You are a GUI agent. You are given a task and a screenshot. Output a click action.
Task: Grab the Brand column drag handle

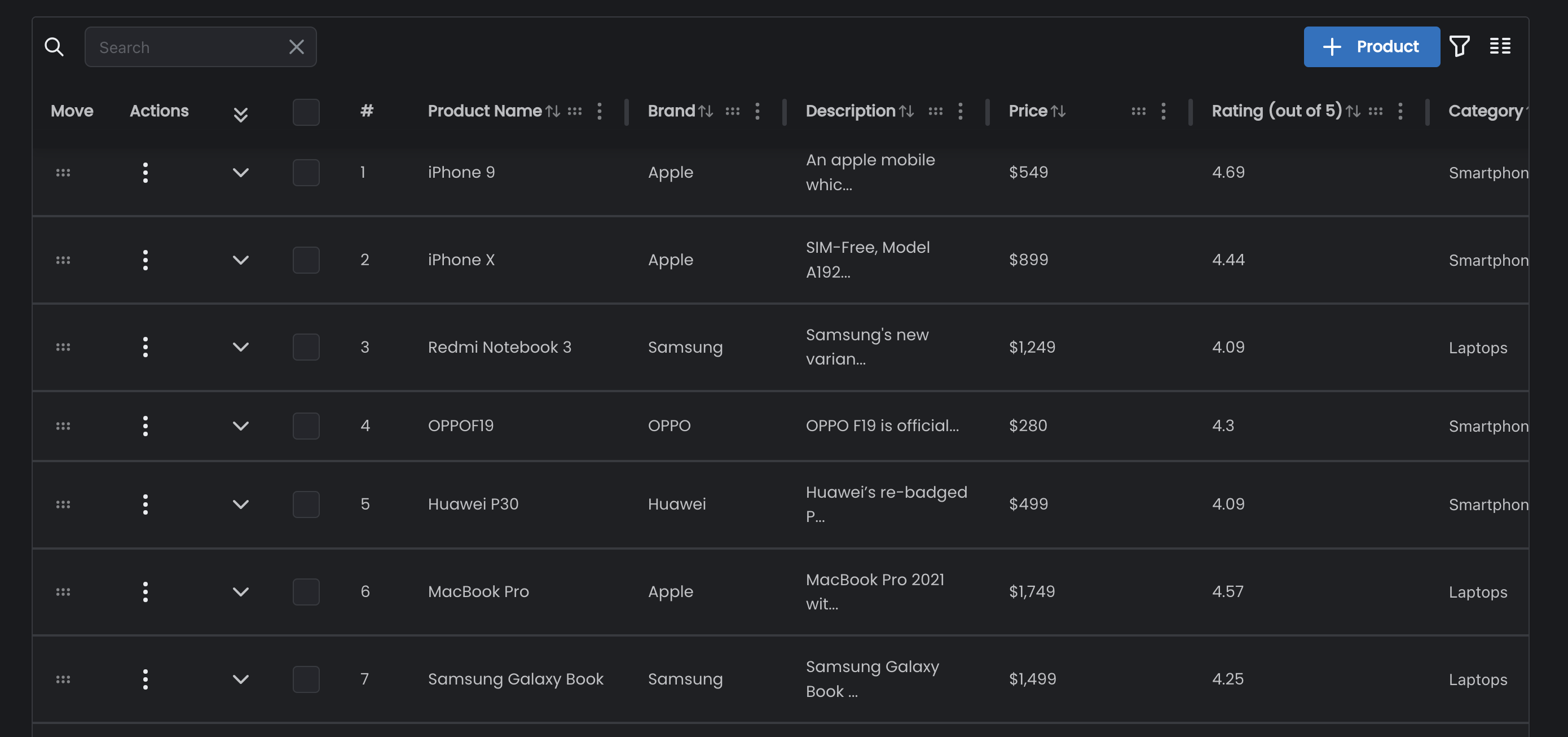coord(732,111)
